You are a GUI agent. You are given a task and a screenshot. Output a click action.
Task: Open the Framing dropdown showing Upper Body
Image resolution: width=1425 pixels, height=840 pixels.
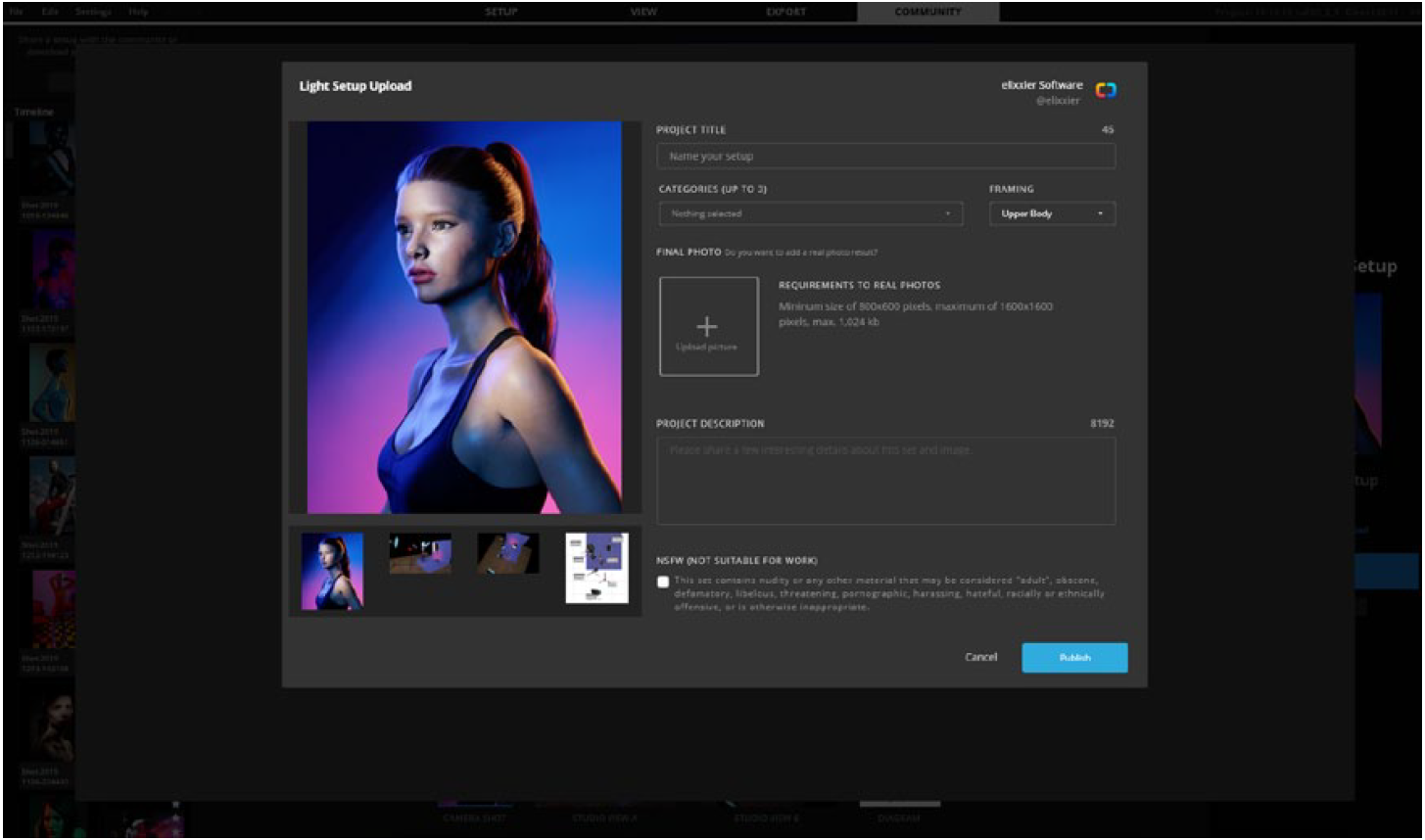[1051, 213]
